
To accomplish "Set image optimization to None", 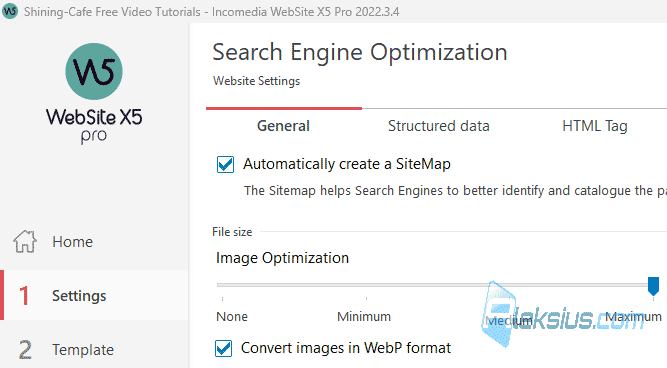I will pyautogui.click(x=232, y=317).
